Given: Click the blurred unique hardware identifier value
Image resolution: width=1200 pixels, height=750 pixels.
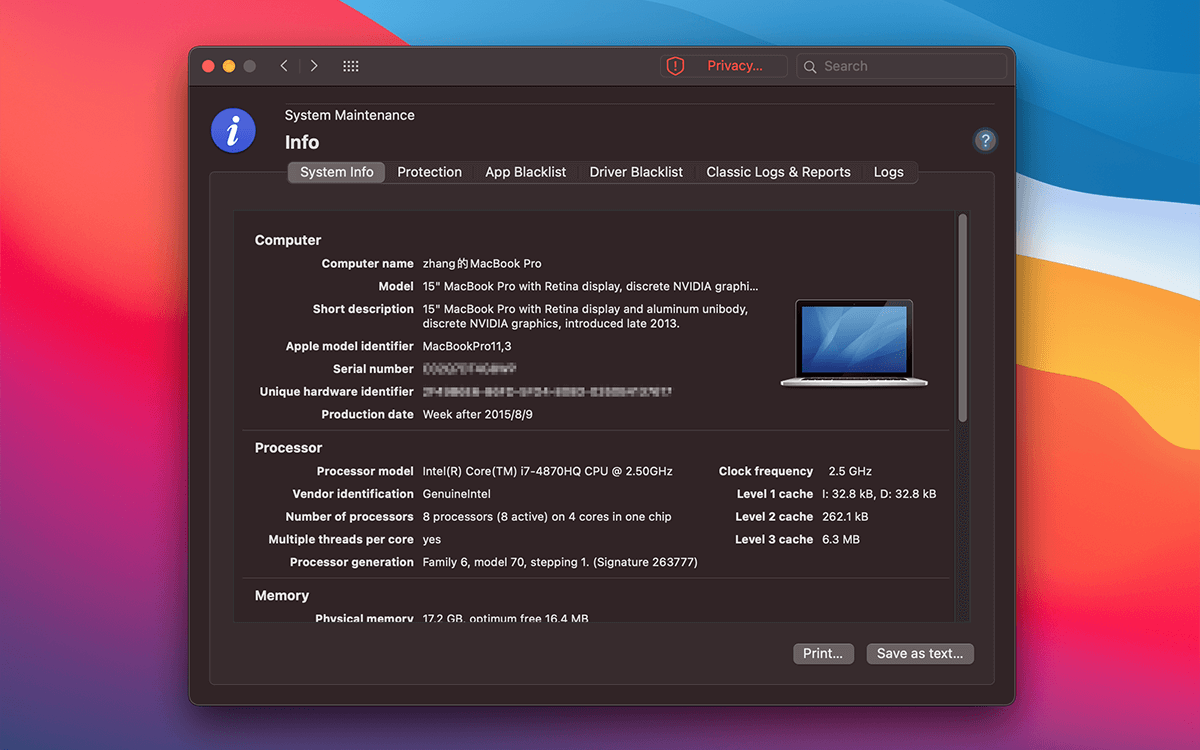Looking at the screenshot, I should point(547,392).
